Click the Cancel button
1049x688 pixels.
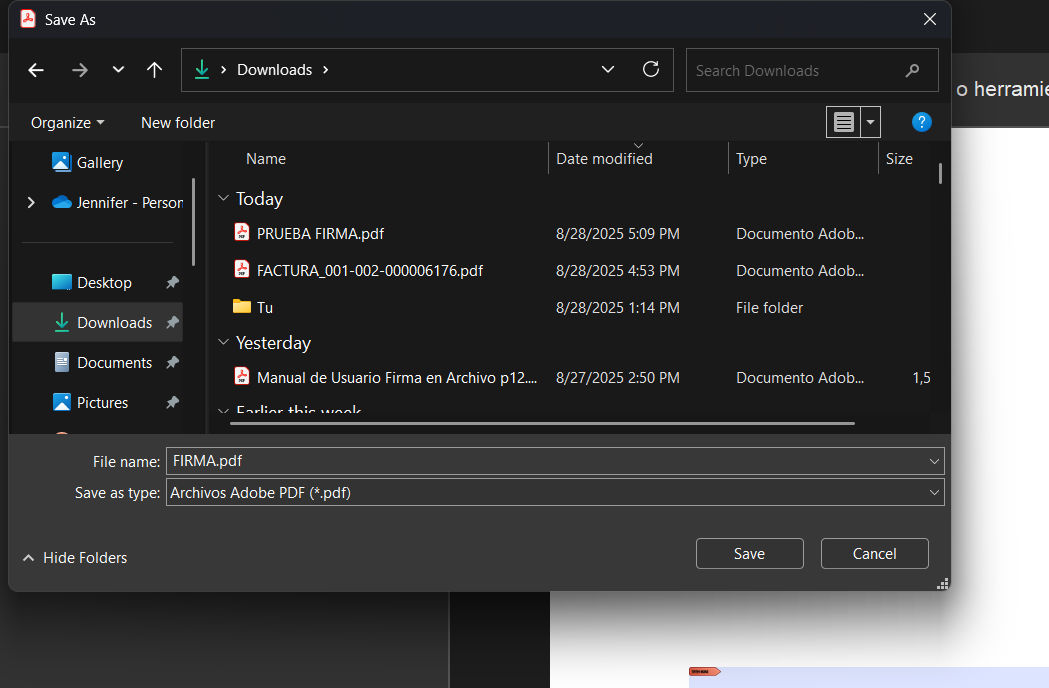[x=874, y=553]
